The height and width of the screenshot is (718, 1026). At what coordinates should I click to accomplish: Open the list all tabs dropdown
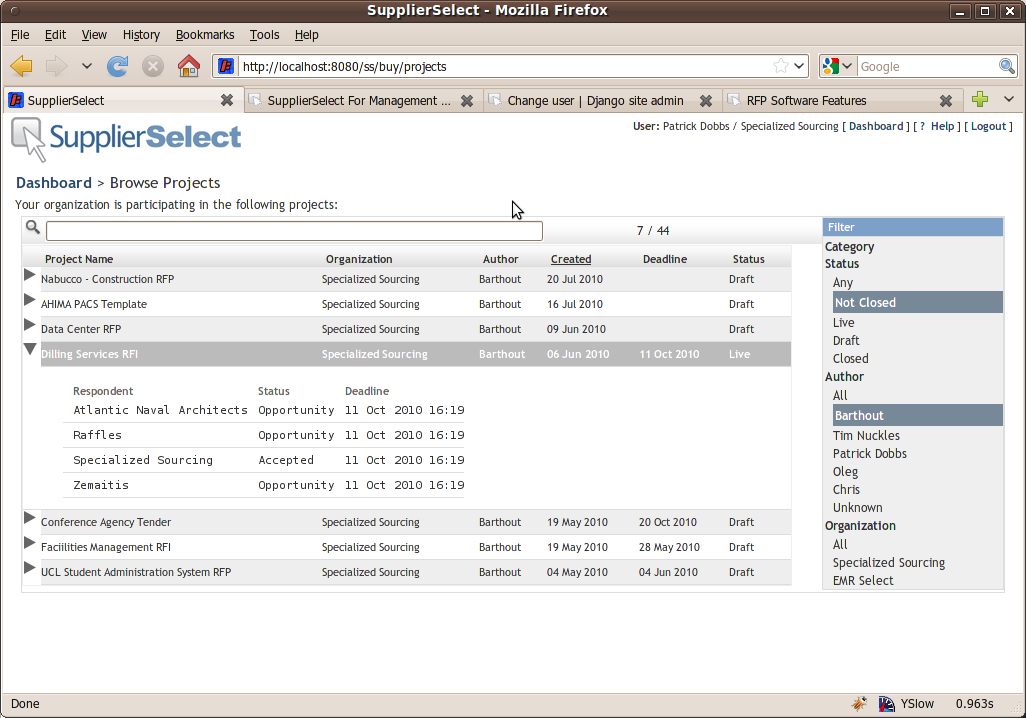pos(1008,99)
